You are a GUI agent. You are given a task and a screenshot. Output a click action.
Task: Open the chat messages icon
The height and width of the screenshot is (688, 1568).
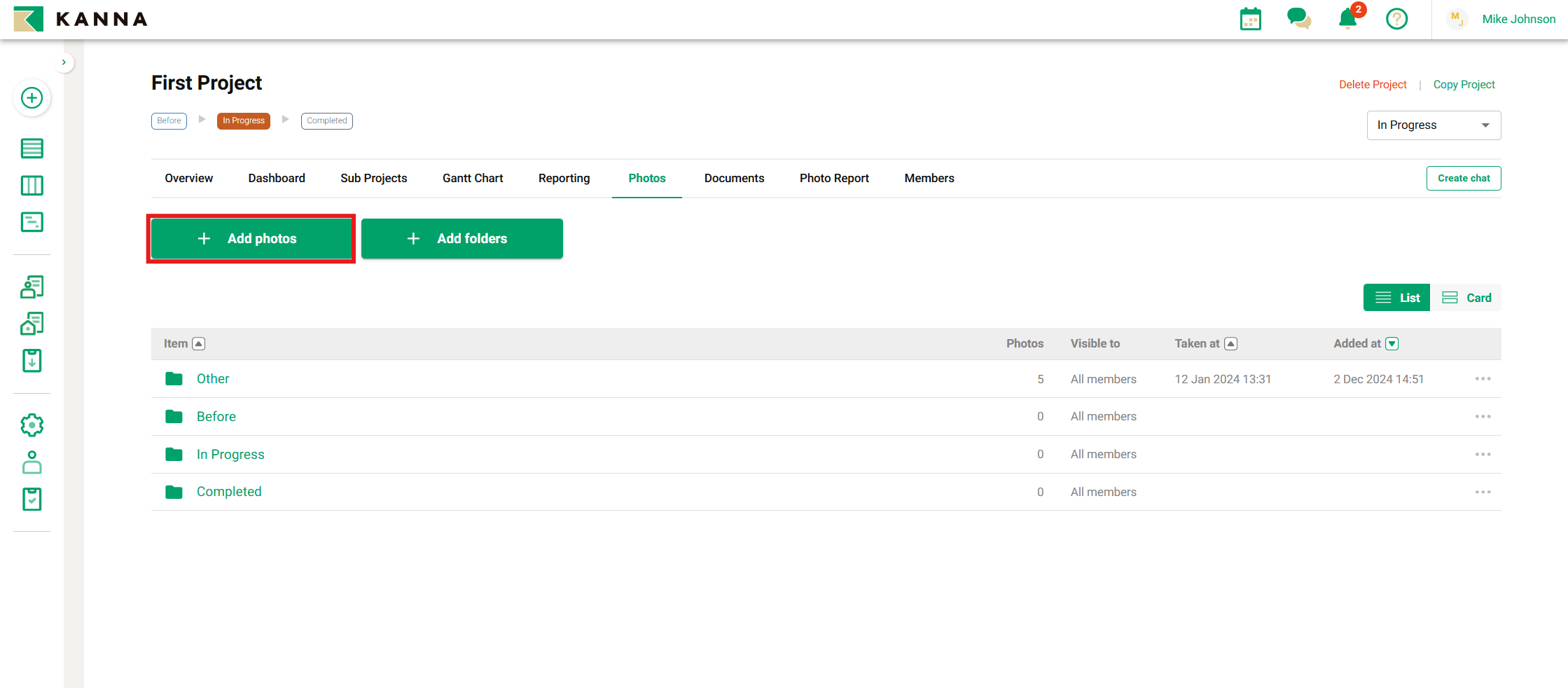coord(1298,19)
